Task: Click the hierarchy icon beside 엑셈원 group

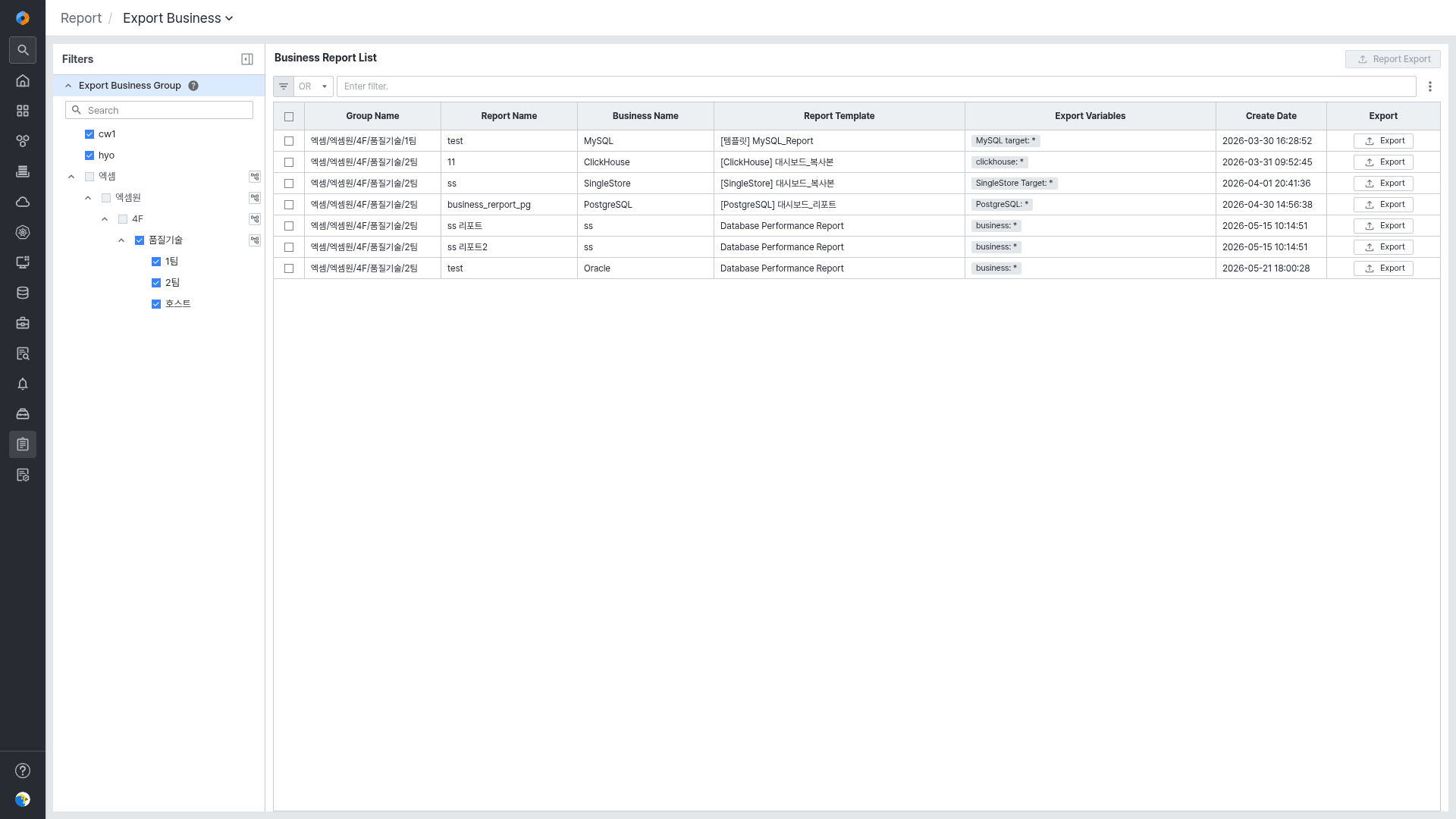Action: [255, 198]
